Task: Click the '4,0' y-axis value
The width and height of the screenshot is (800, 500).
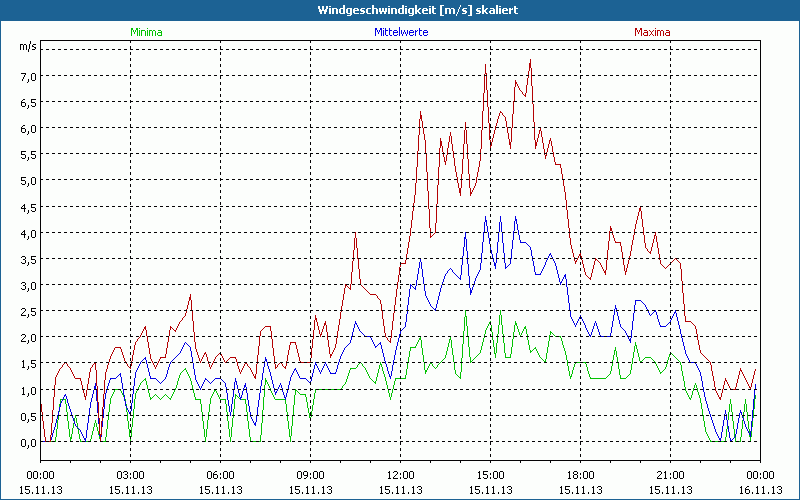Action: coord(29,233)
